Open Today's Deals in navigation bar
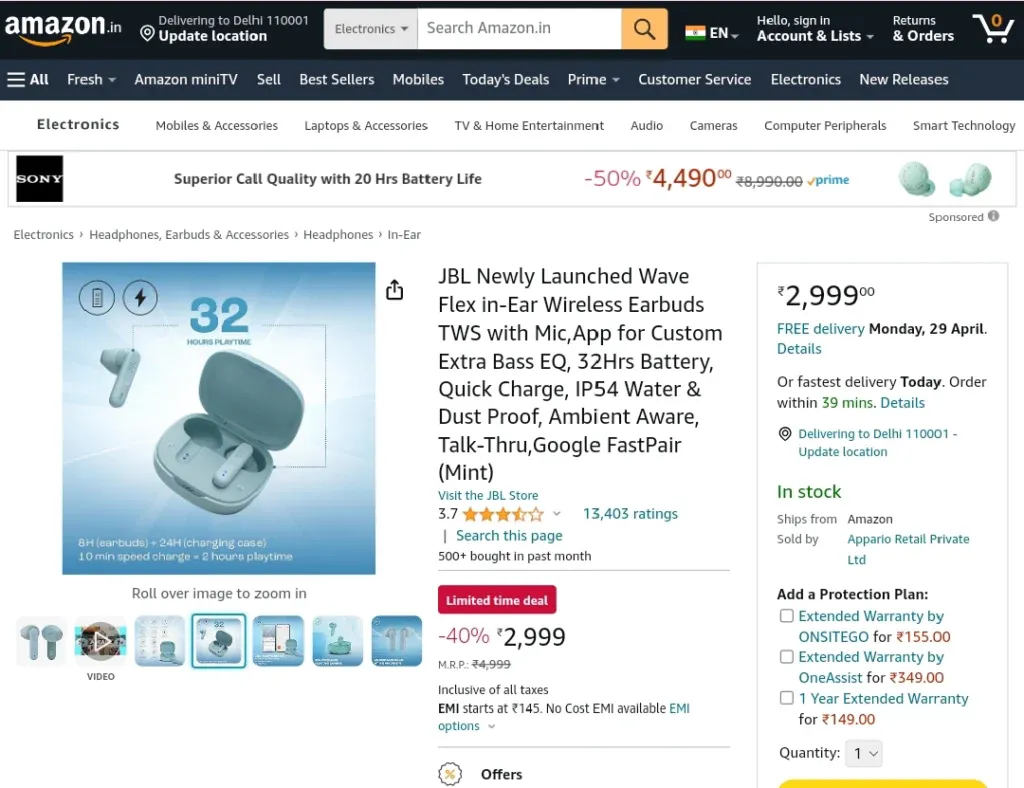The height and width of the screenshot is (788, 1024). (505, 80)
